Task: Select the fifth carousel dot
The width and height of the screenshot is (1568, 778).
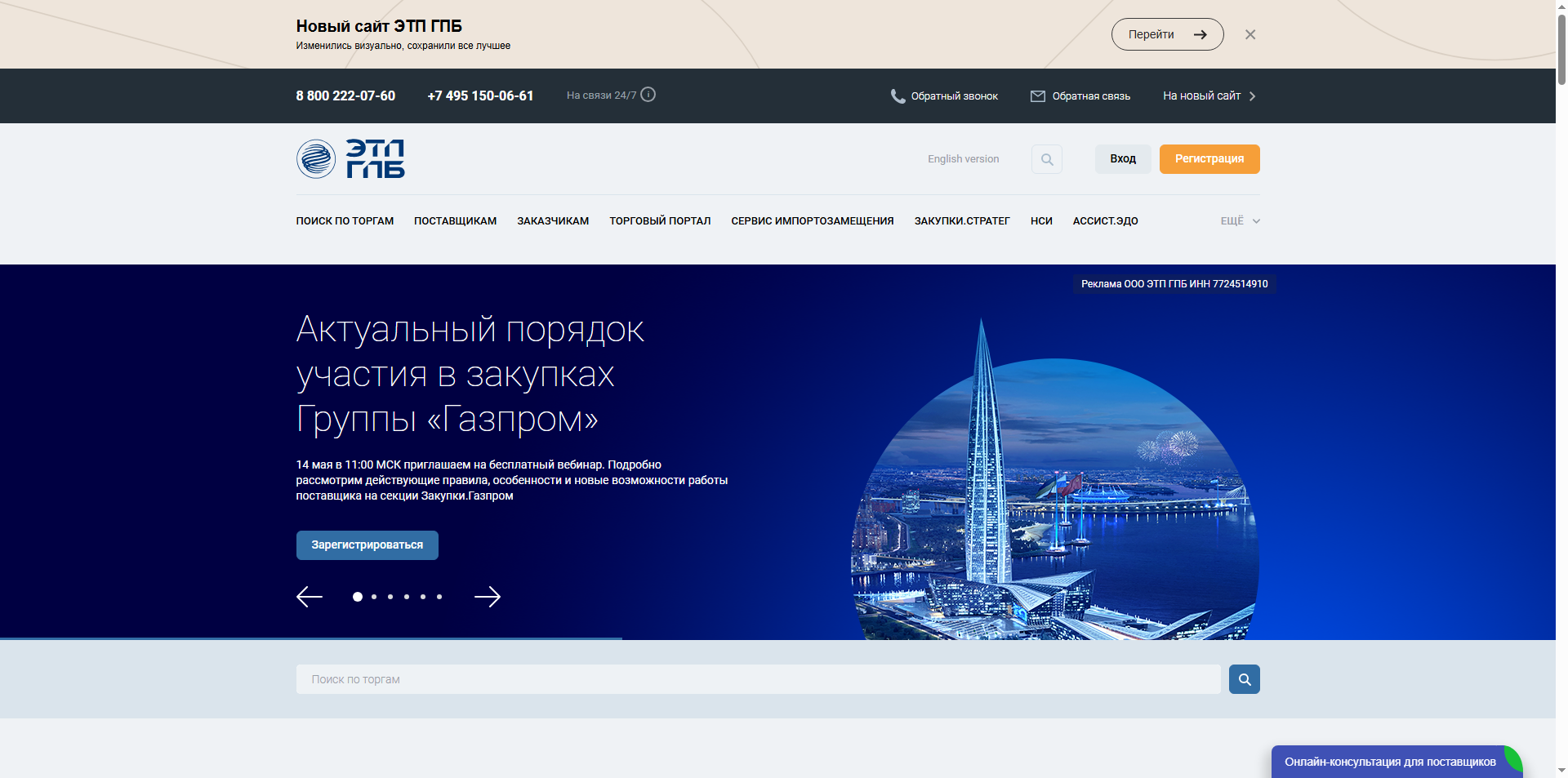Action: tap(423, 597)
